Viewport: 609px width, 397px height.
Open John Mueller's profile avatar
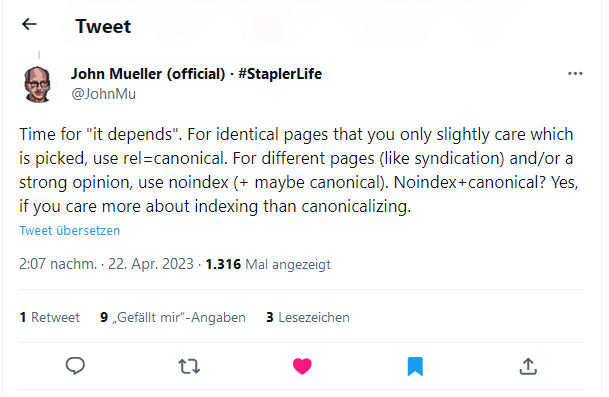coord(38,84)
